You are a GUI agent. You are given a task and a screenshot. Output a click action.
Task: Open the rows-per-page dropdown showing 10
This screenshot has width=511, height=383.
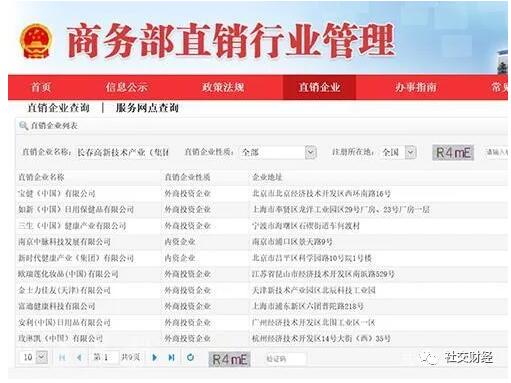point(34,357)
